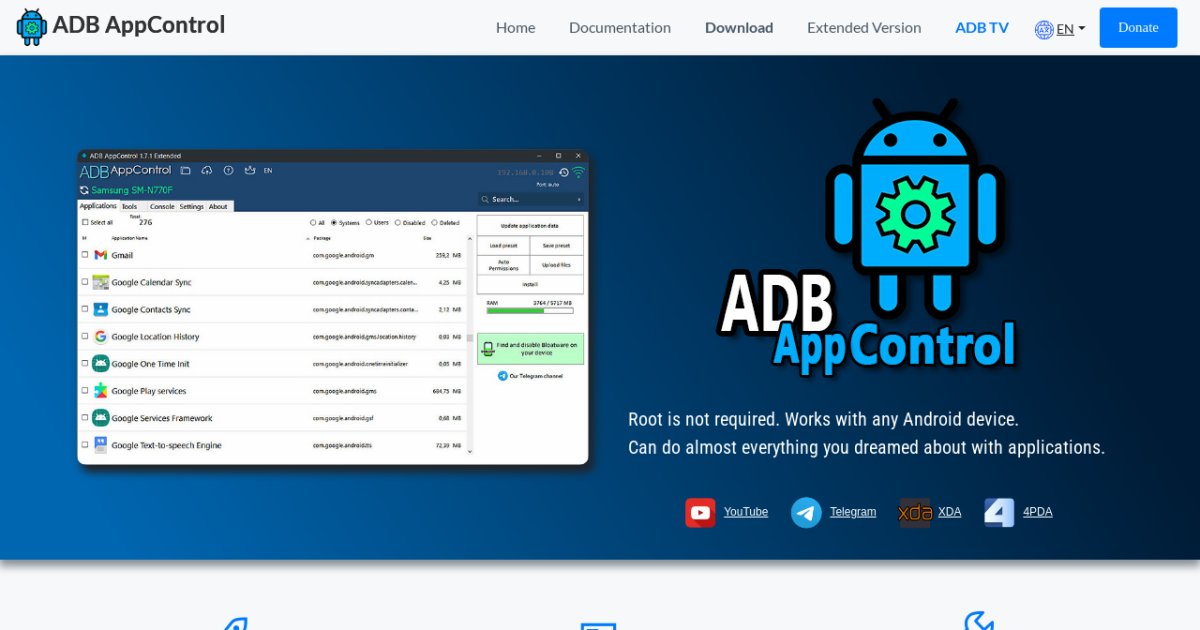Switch to the Console tab

tap(162, 207)
